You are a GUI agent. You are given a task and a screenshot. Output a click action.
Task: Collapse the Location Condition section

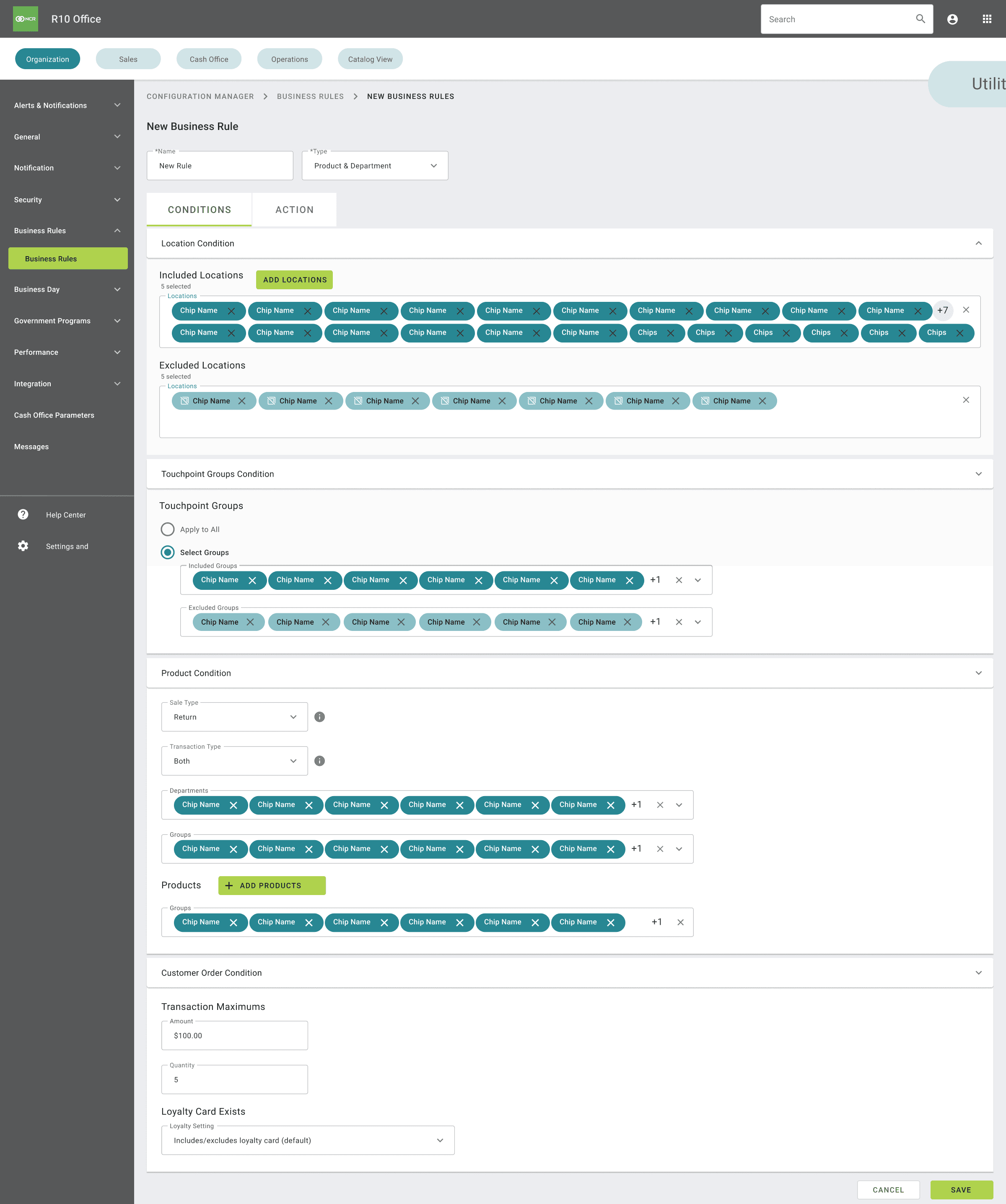tap(978, 243)
